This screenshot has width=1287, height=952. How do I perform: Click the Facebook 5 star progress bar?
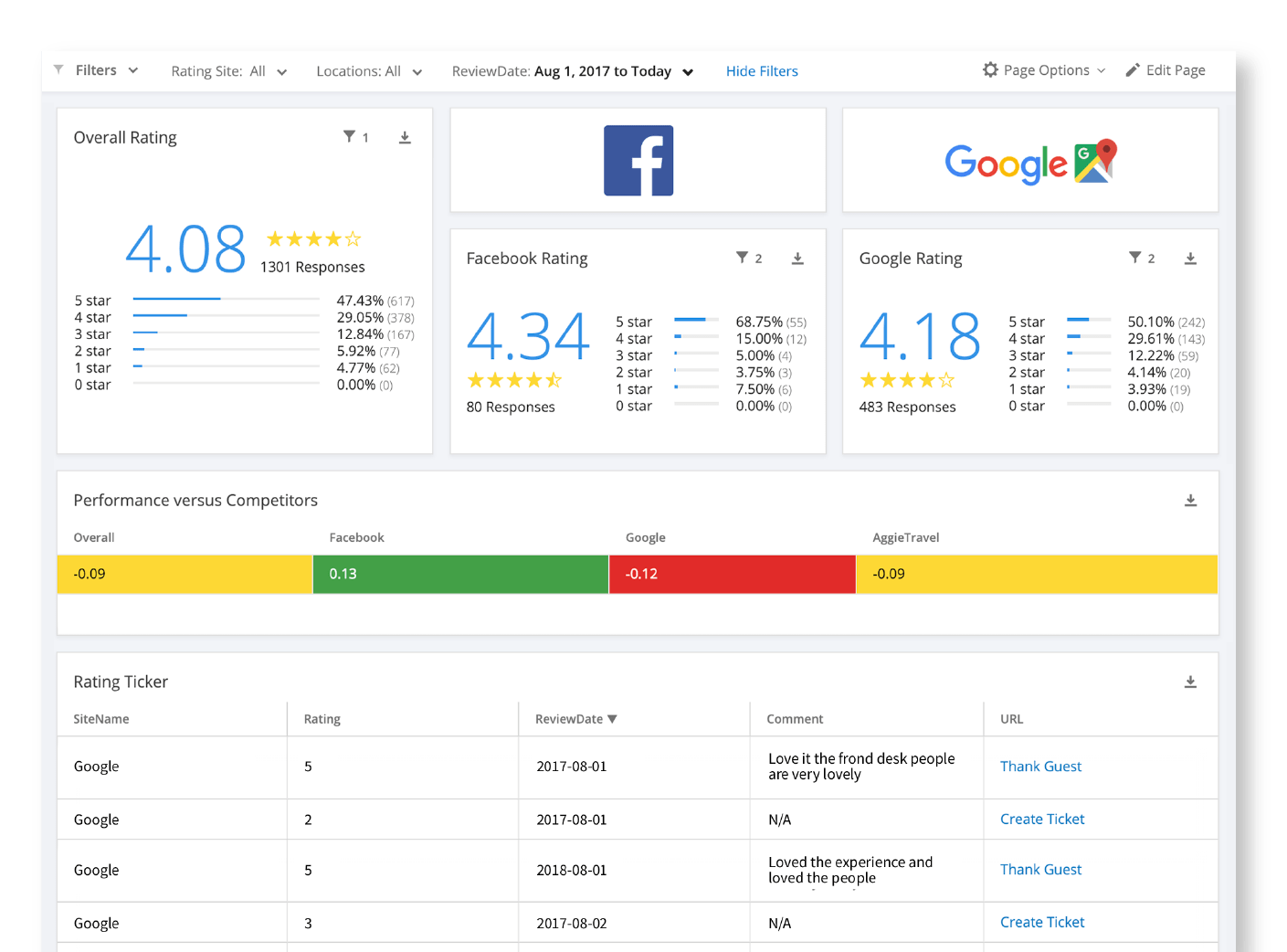696,320
